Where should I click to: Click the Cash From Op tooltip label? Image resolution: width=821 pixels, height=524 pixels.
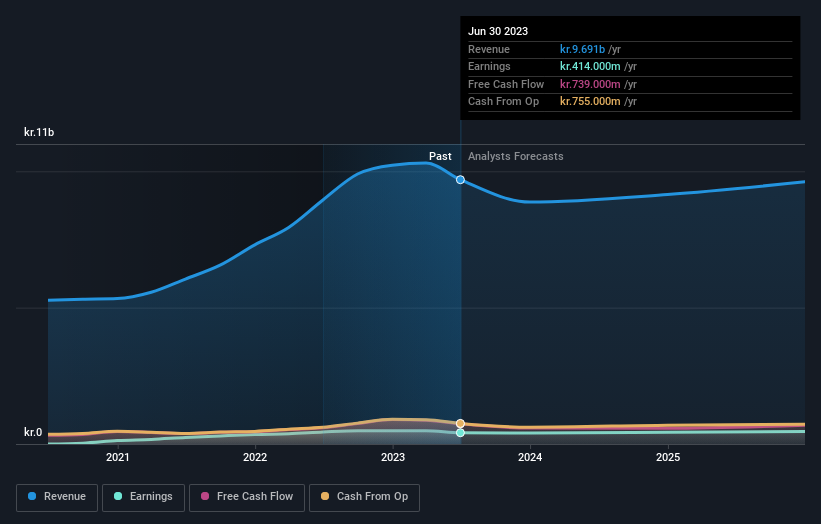pos(503,102)
